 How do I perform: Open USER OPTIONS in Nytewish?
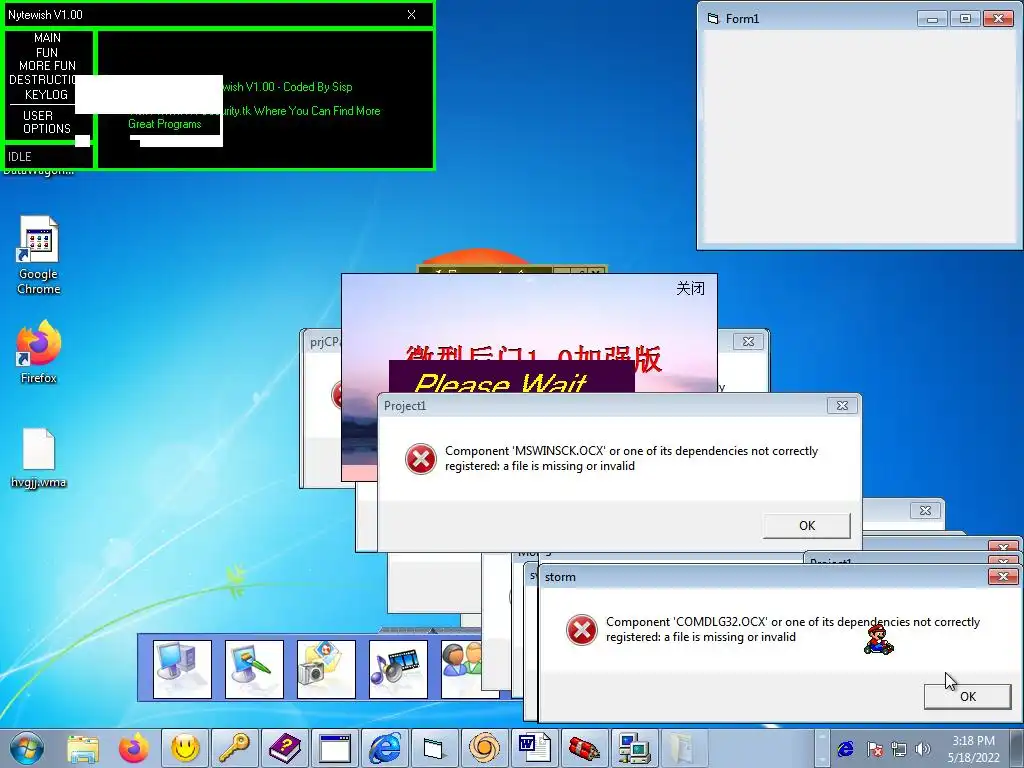(47, 122)
